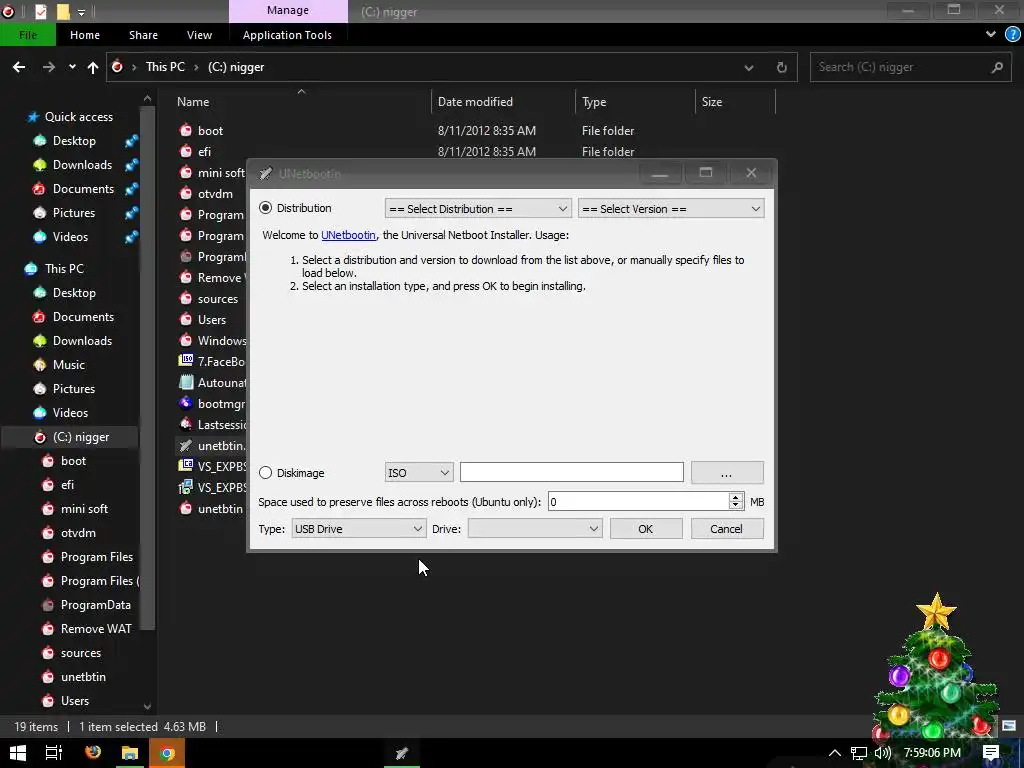Screen dimensions: 1024x768
Task: Open the ISO image type dropdown
Action: pos(419,472)
